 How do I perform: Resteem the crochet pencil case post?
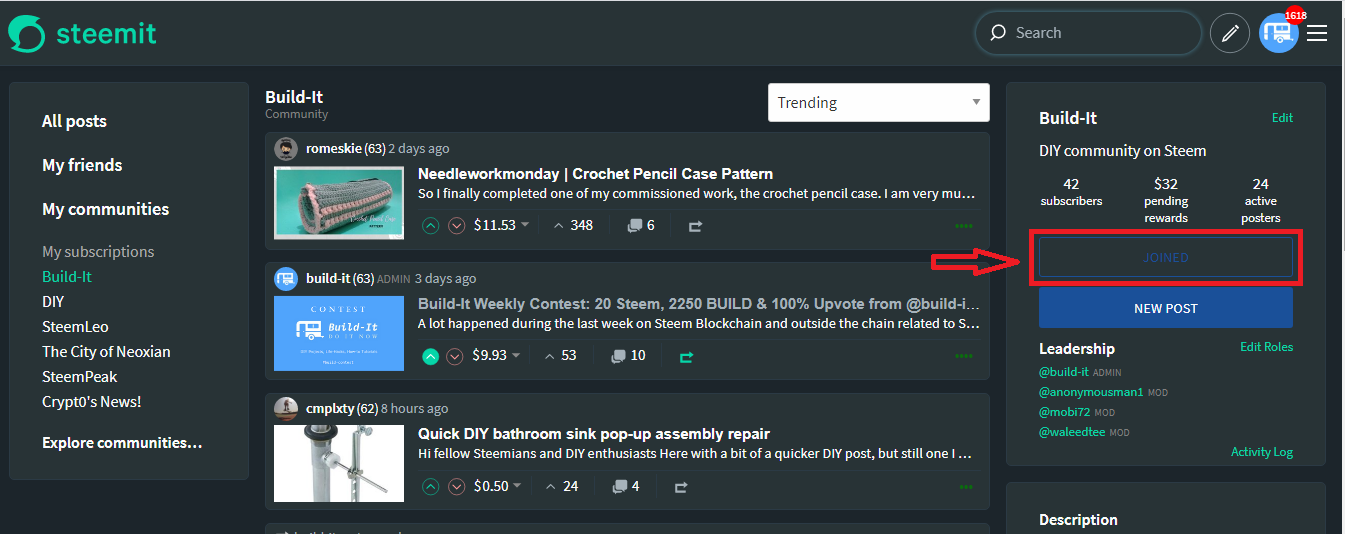[695, 226]
